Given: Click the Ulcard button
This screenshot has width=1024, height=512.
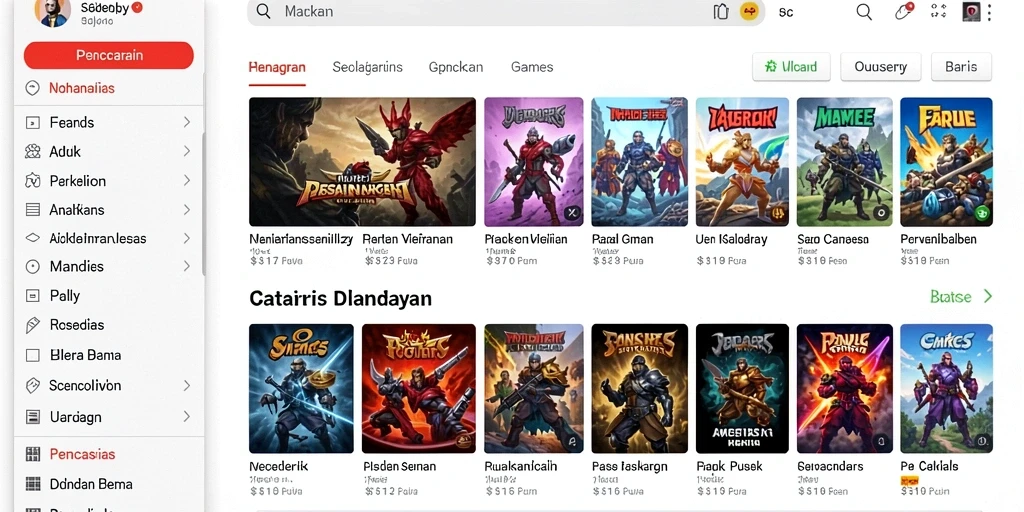Looking at the screenshot, I should [791, 67].
